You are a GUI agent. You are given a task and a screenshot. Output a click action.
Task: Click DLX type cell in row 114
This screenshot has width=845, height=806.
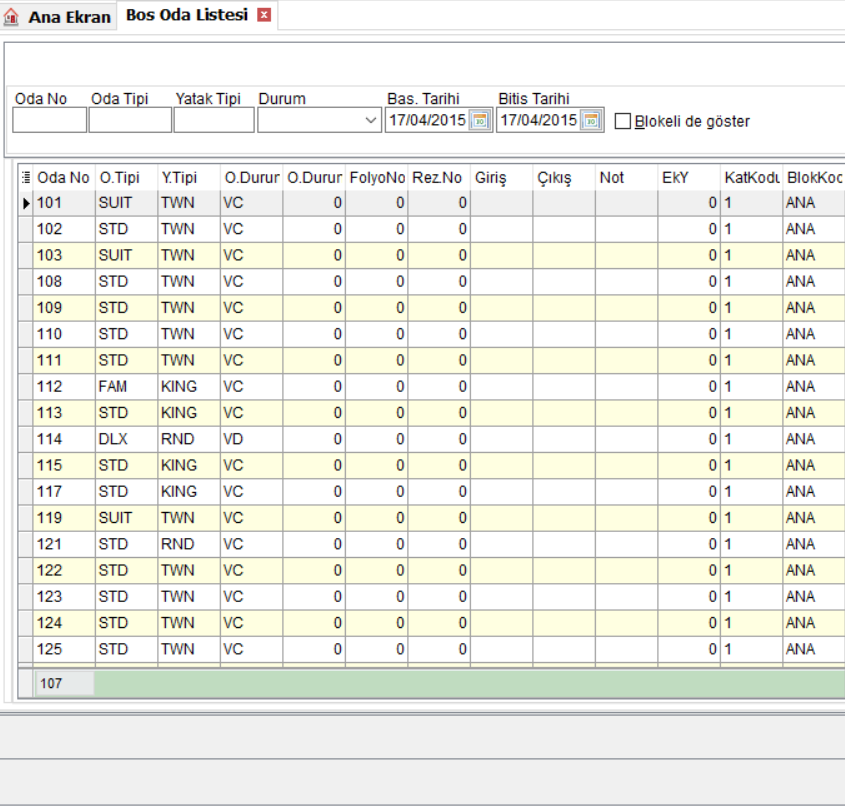click(x=126, y=440)
